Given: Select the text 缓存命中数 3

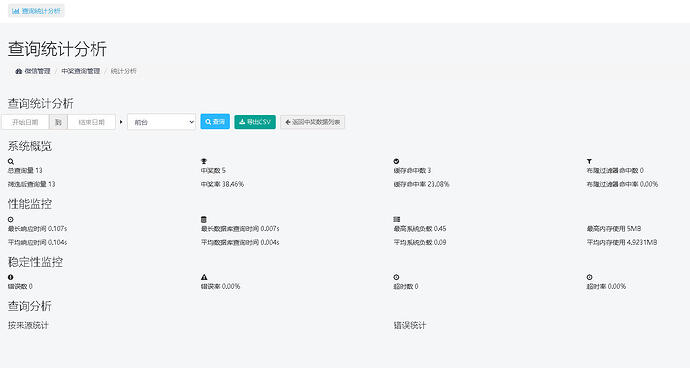Looking at the screenshot, I should [412, 170].
